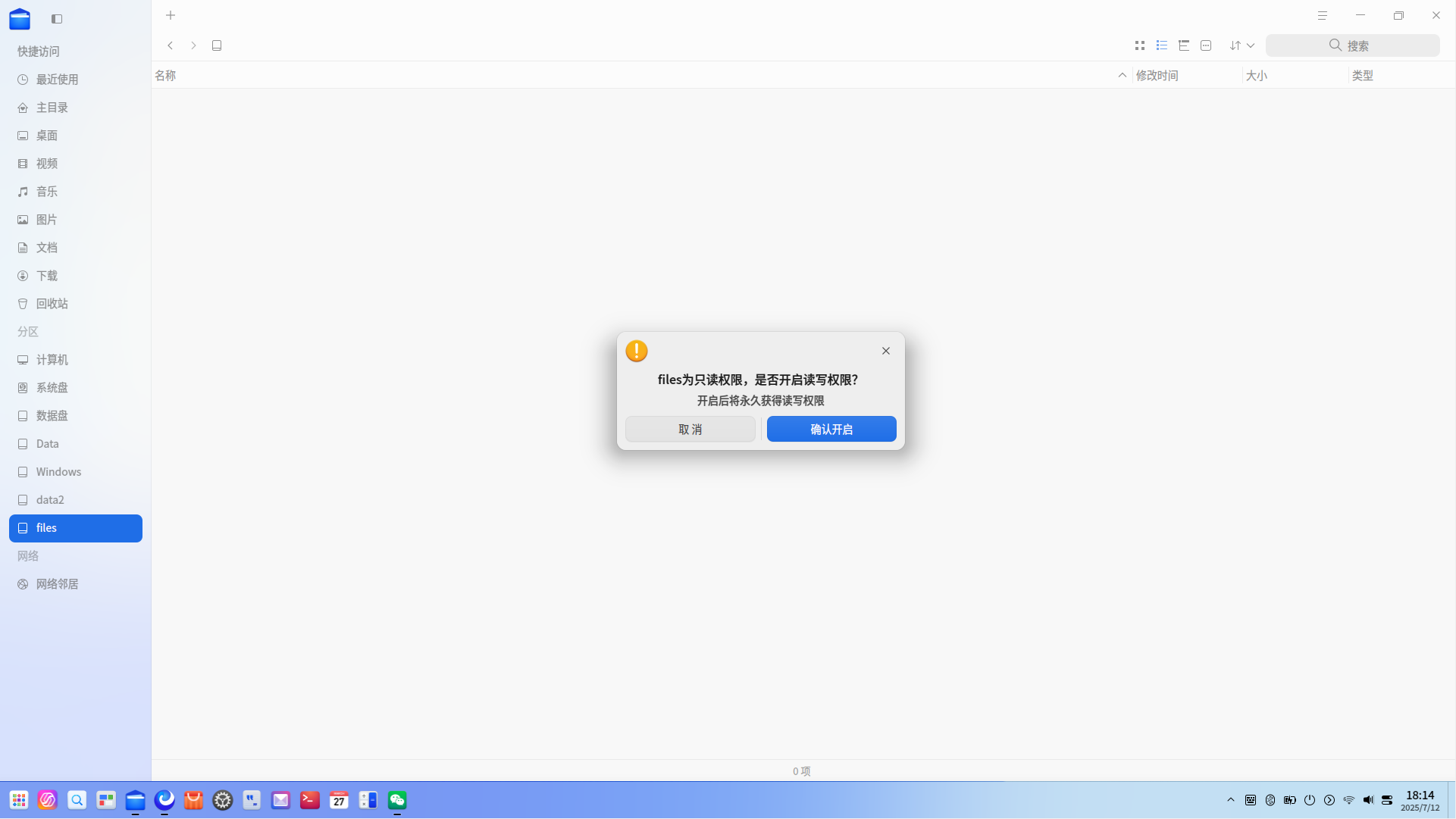The height and width of the screenshot is (819, 1456).
Task: Open the launcher grid in taskbar
Action: point(19,800)
